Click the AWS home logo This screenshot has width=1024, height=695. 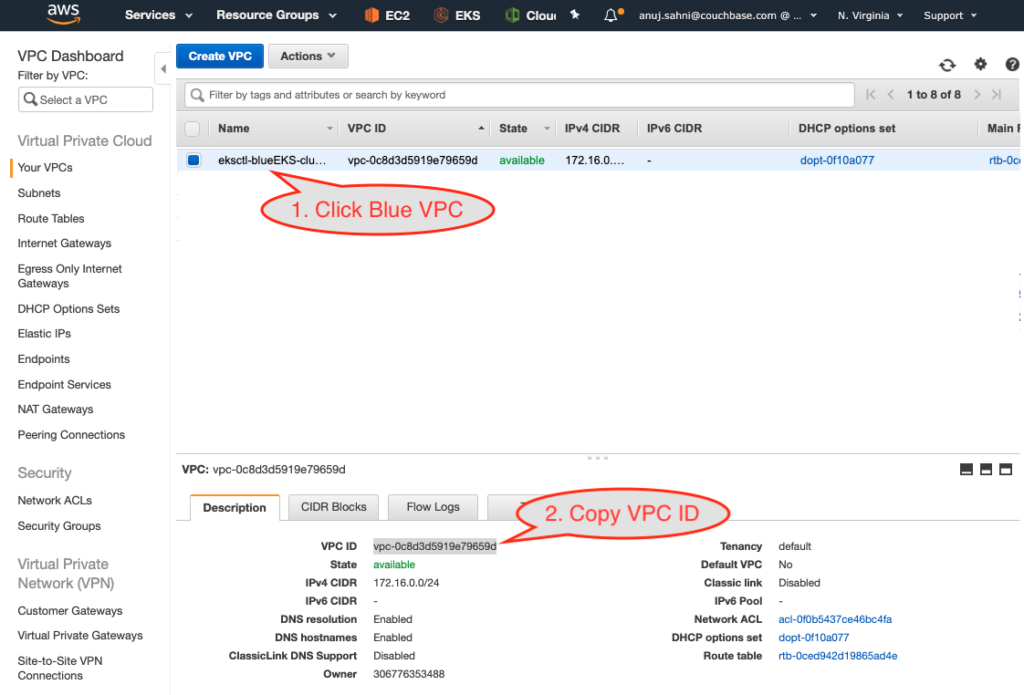click(x=63, y=14)
